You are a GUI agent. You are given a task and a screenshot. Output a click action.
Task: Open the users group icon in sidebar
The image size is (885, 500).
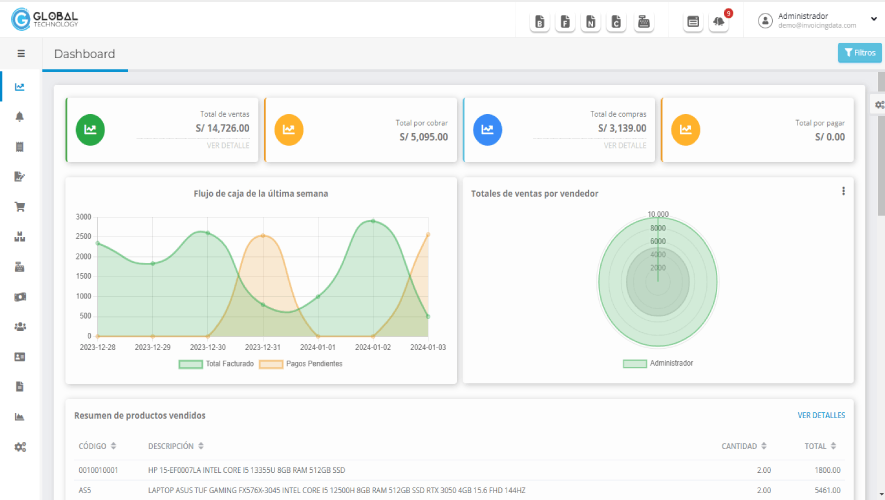pos(20,327)
